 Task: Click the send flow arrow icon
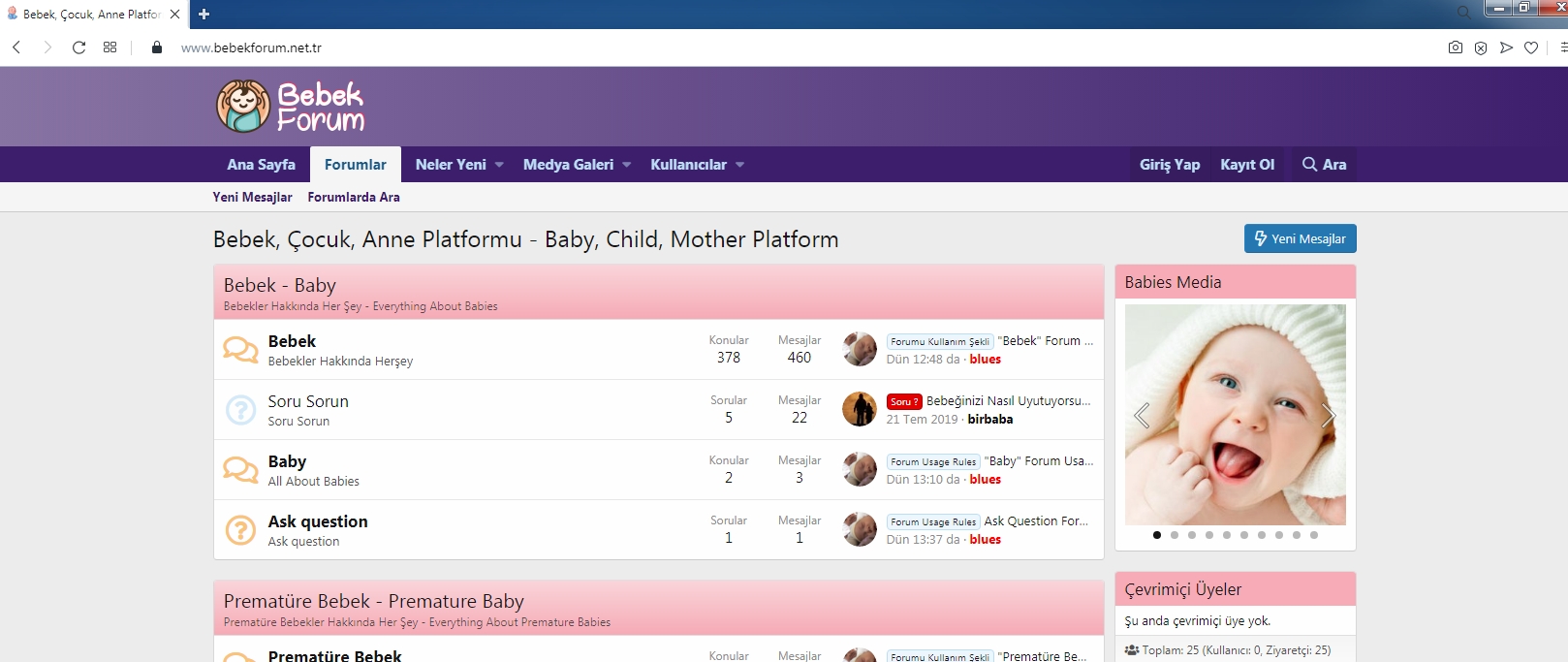(x=1506, y=47)
